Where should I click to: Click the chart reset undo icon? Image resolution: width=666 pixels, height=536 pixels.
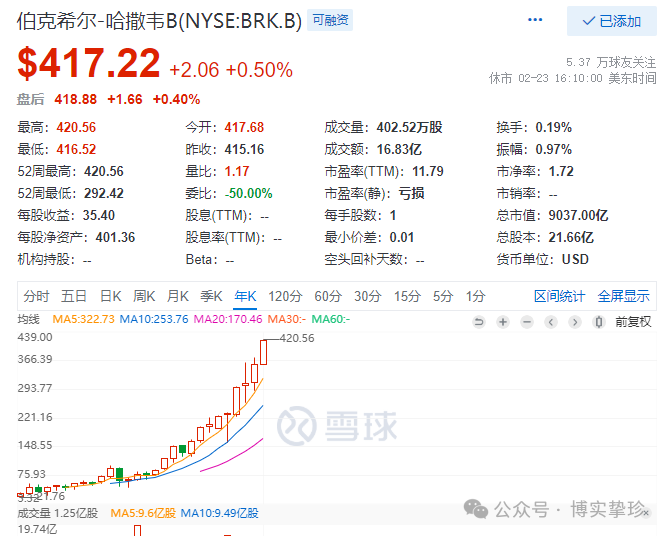coord(479,322)
